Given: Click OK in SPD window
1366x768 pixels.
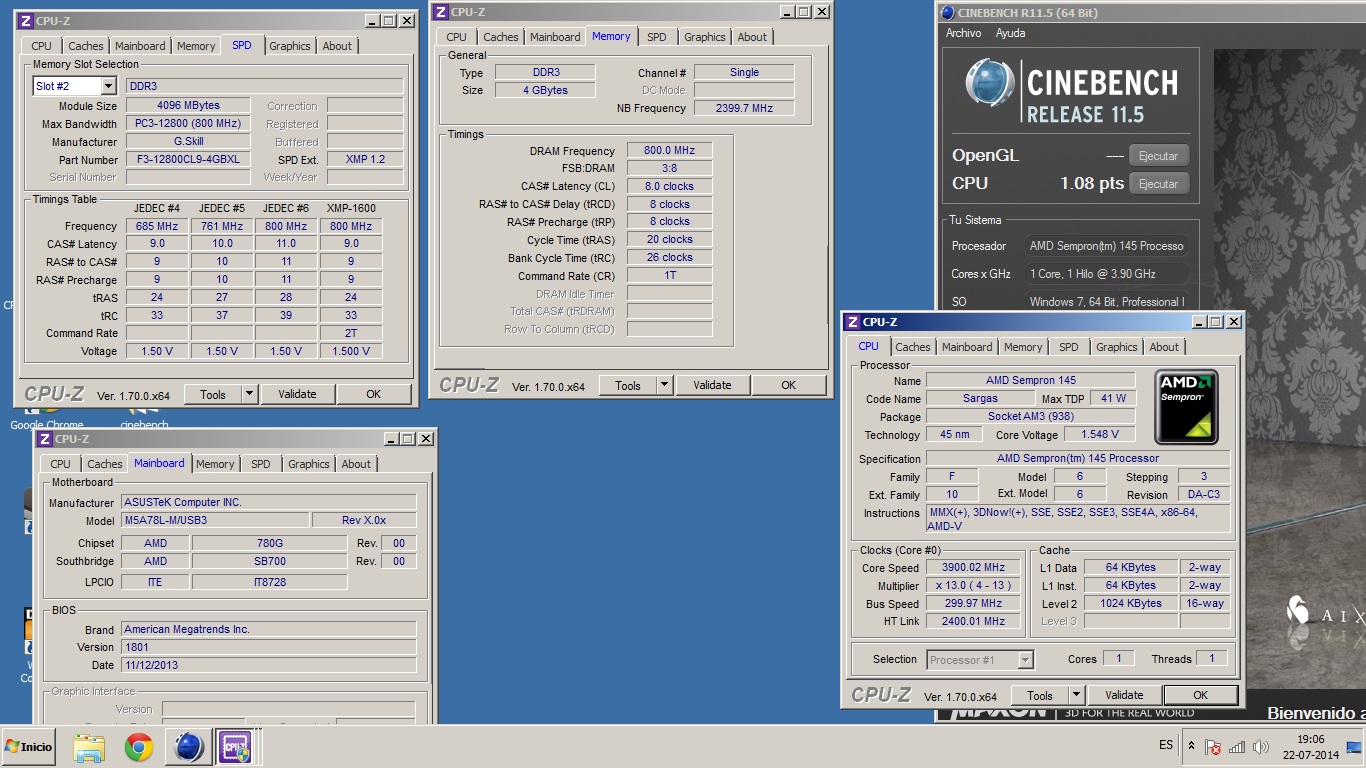Looking at the screenshot, I should pos(373,394).
